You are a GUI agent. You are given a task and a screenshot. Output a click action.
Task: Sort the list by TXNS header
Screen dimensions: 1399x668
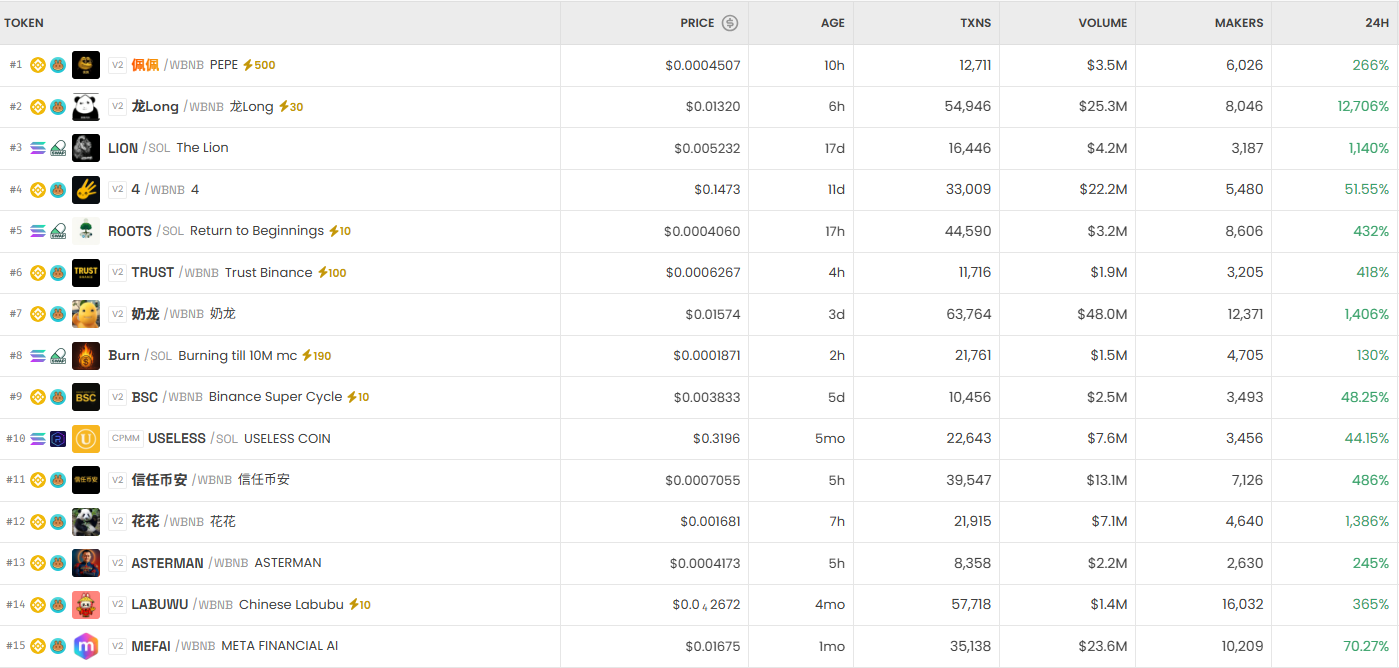[975, 22]
